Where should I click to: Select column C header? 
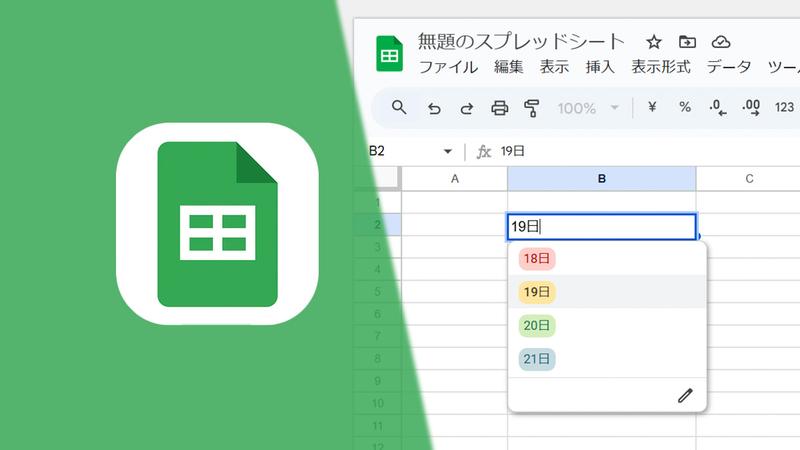(748, 179)
